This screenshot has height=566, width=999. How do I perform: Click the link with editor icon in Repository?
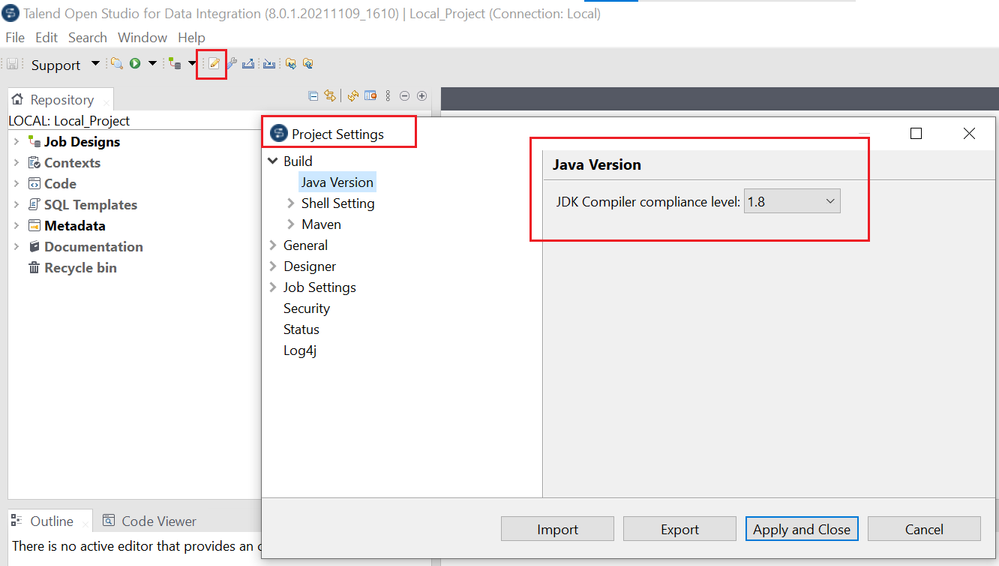329,96
